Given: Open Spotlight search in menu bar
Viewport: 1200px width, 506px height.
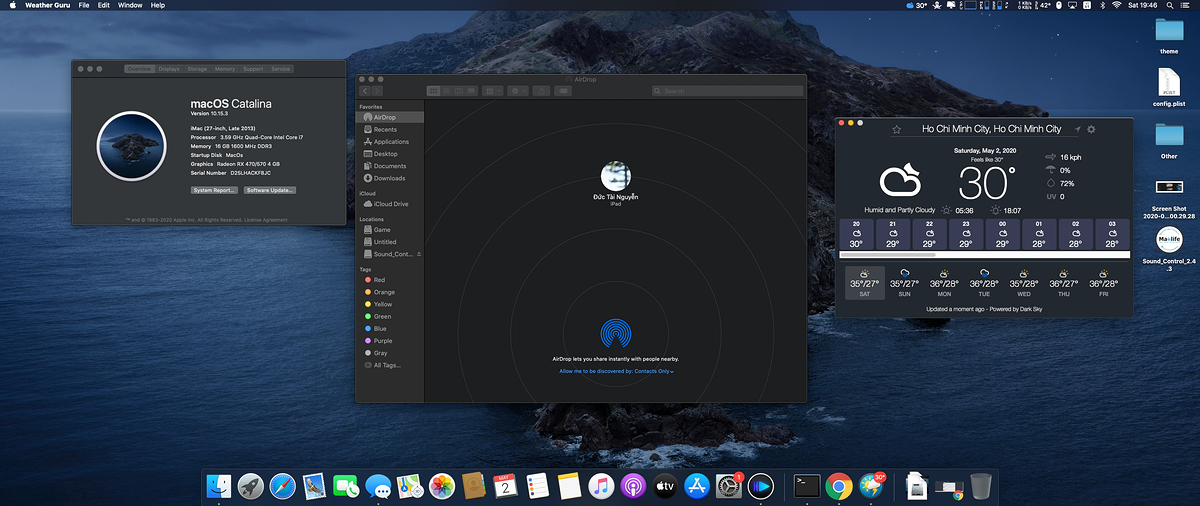Looking at the screenshot, I should pos(1168,6).
